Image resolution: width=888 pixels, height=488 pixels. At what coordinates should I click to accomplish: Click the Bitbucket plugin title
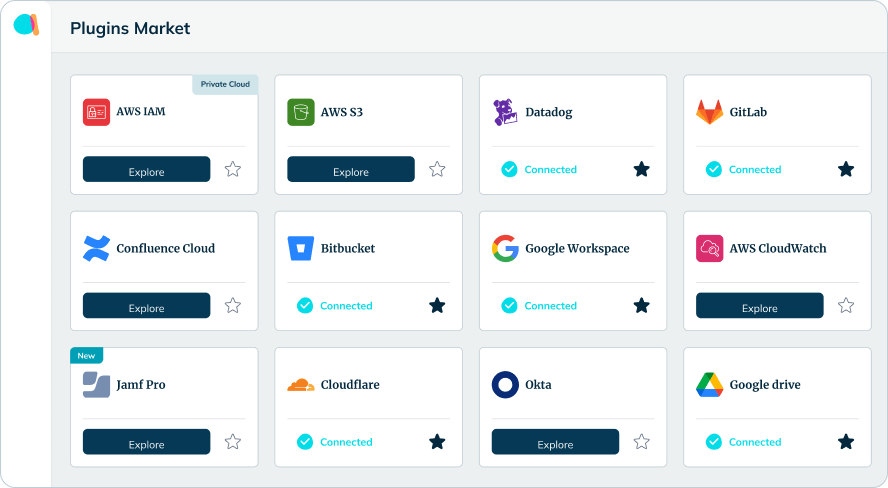(348, 249)
